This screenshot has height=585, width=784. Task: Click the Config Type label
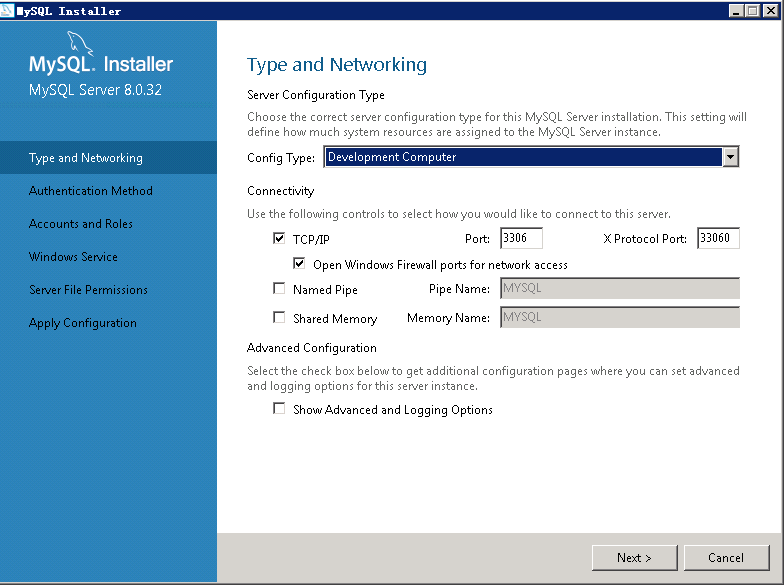280,158
